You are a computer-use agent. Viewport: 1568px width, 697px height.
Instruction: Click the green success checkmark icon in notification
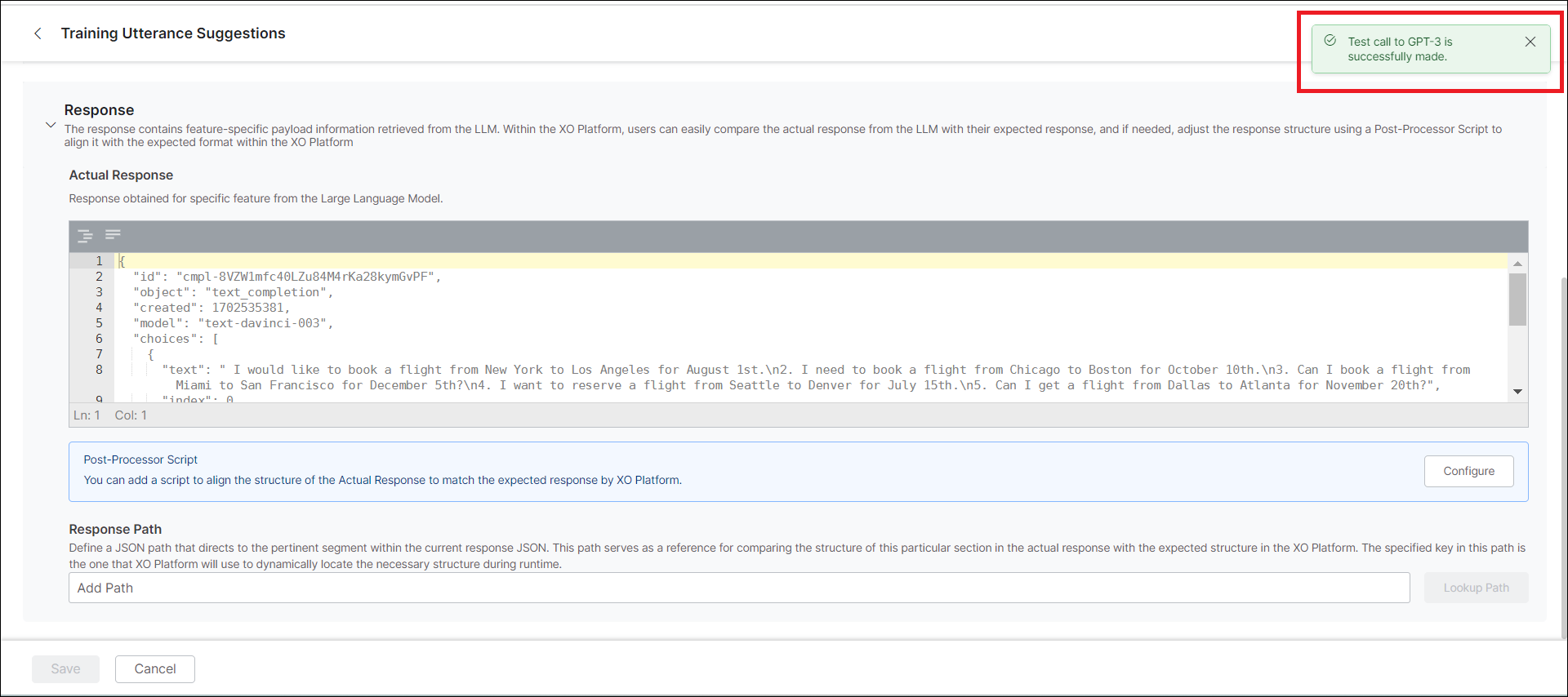(1330, 41)
